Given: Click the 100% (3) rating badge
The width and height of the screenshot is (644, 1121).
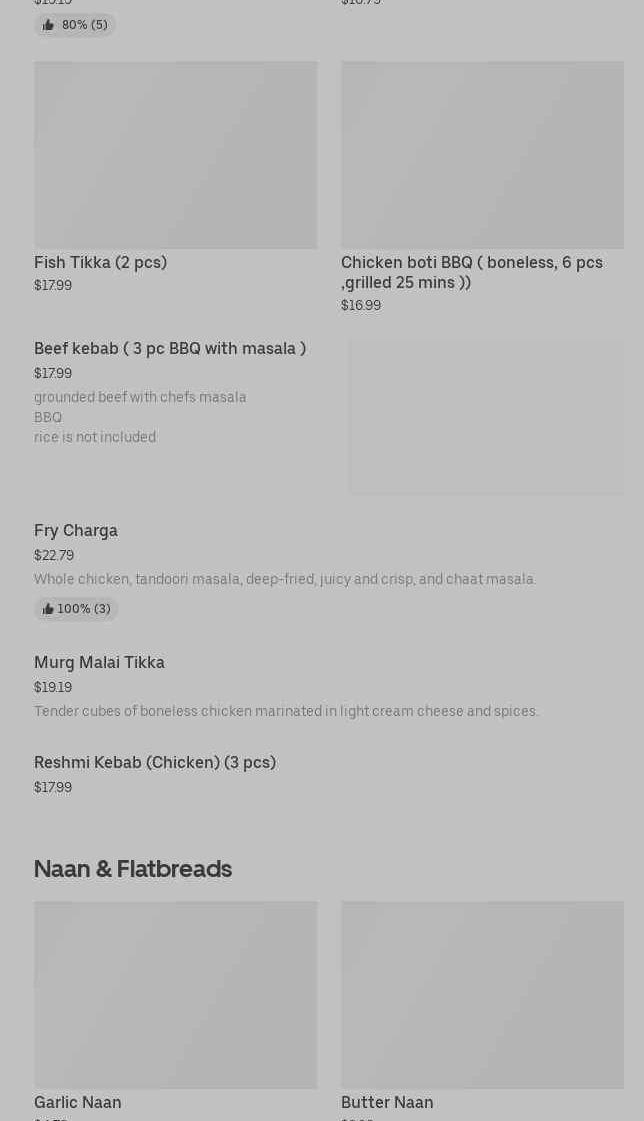Looking at the screenshot, I should (77, 609).
